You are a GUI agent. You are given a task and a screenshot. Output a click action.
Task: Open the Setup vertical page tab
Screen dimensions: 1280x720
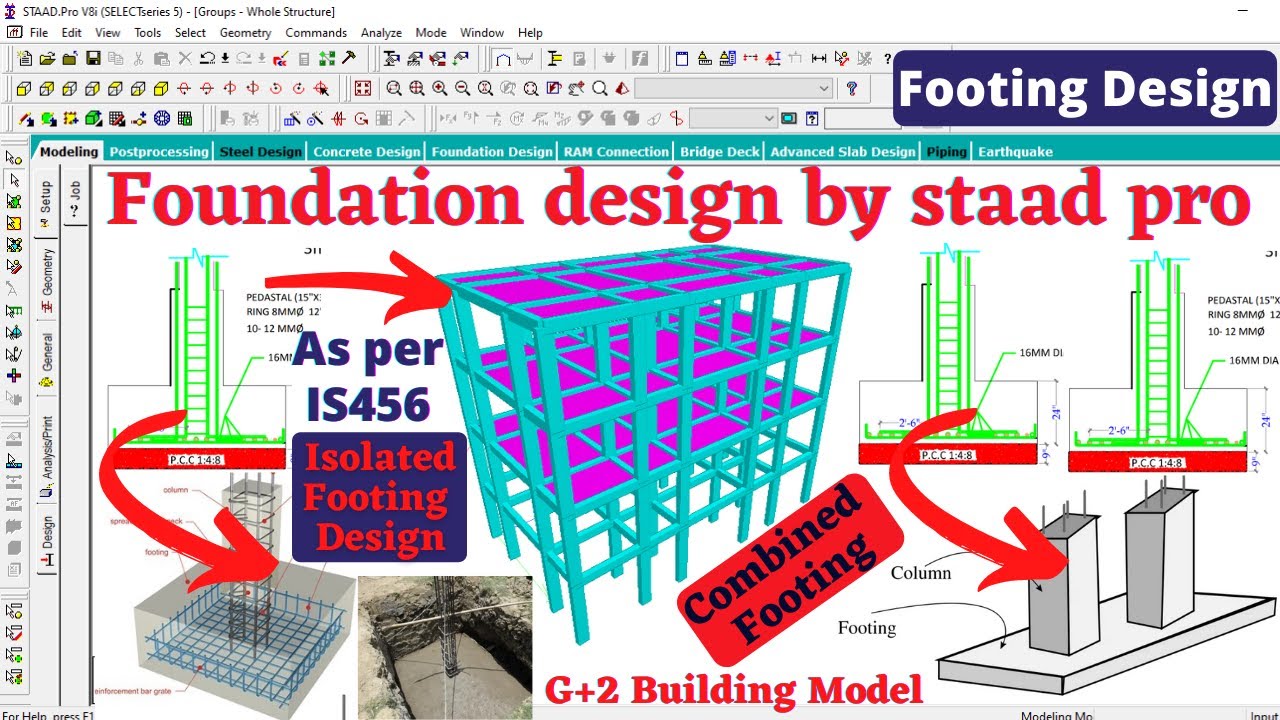click(x=46, y=204)
